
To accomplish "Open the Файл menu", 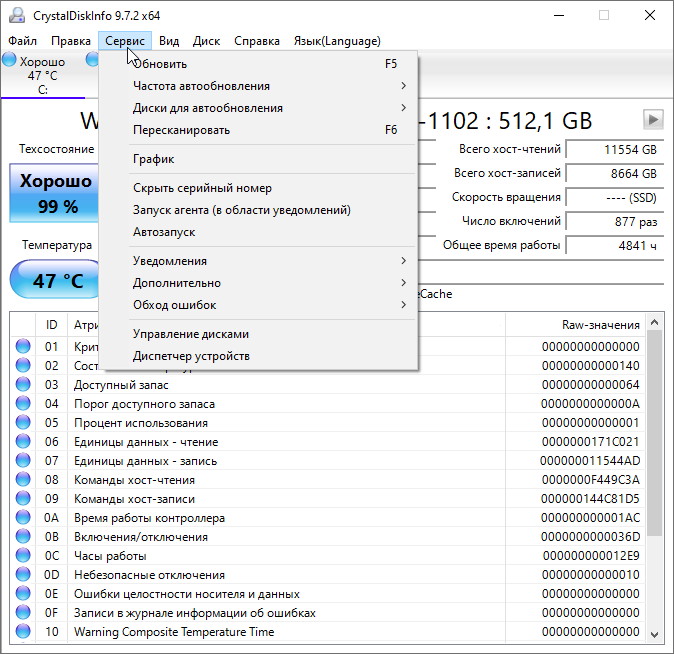I will tap(22, 41).
